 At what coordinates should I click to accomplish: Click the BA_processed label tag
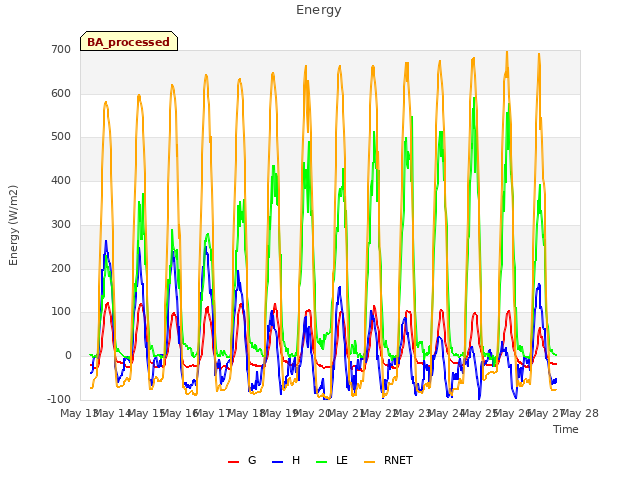[x=129, y=41]
